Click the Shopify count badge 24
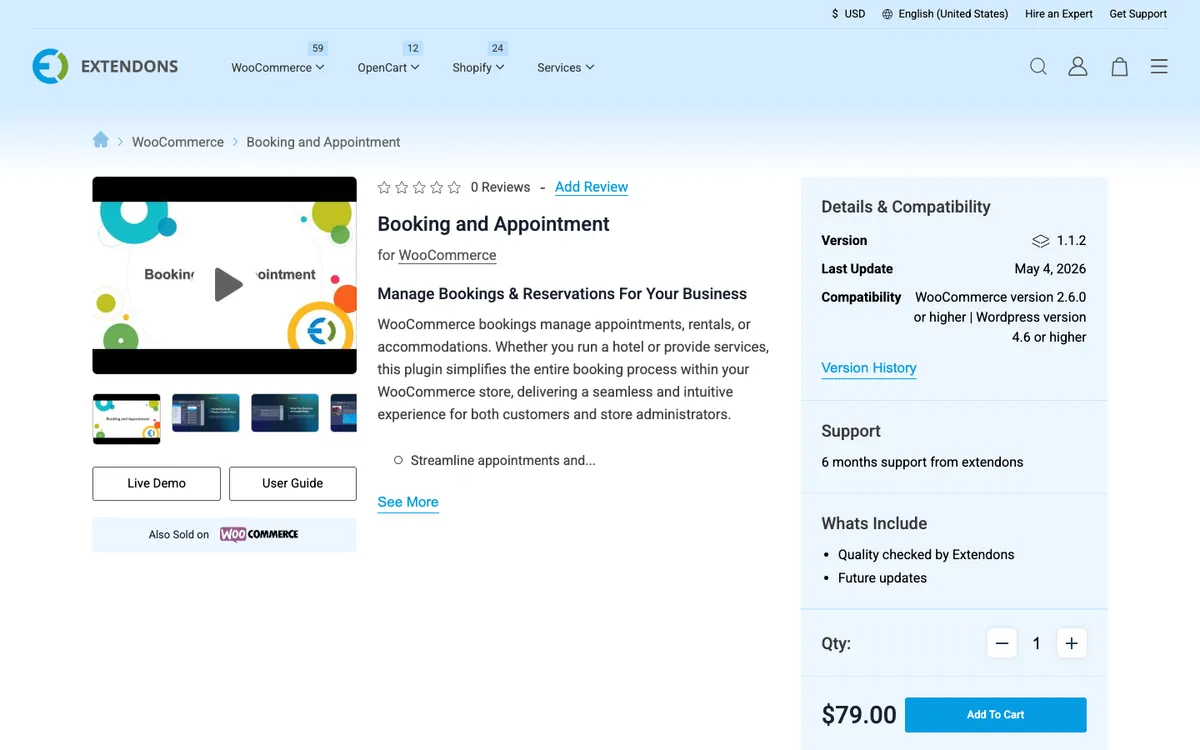 (498, 48)
